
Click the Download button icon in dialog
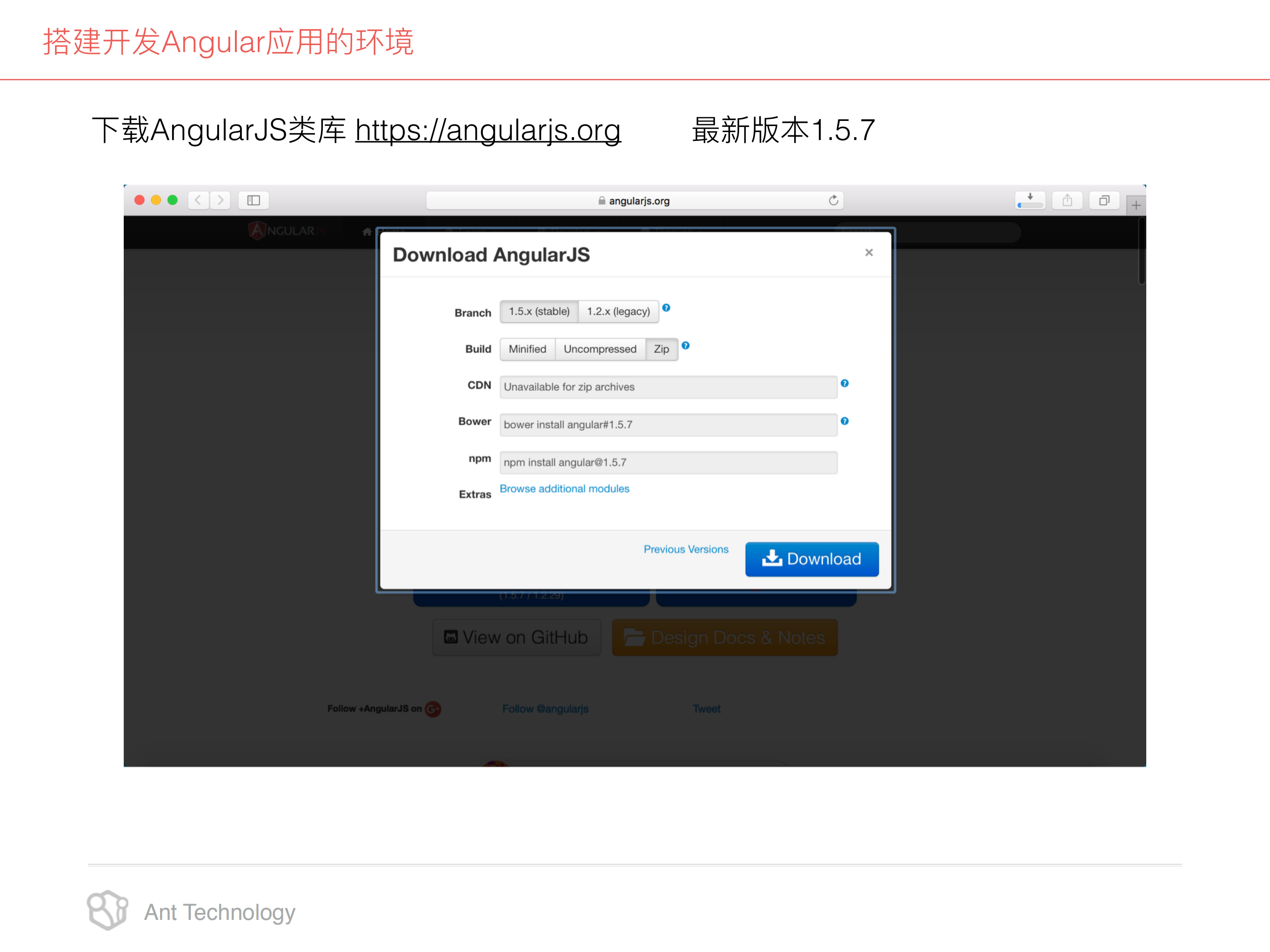[x=772, y=559]
